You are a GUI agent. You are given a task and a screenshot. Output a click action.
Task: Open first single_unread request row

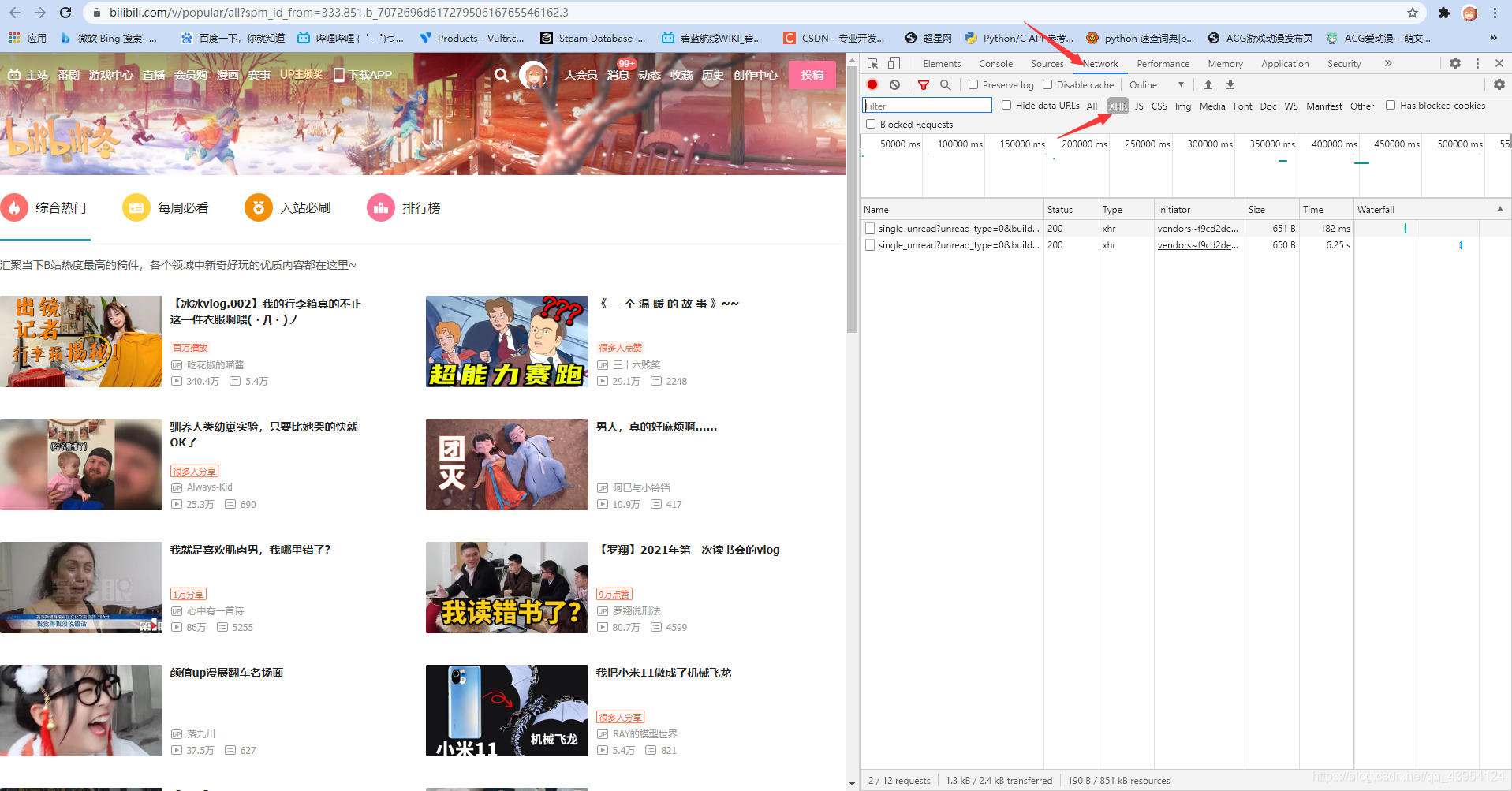[x=953, y=229]
